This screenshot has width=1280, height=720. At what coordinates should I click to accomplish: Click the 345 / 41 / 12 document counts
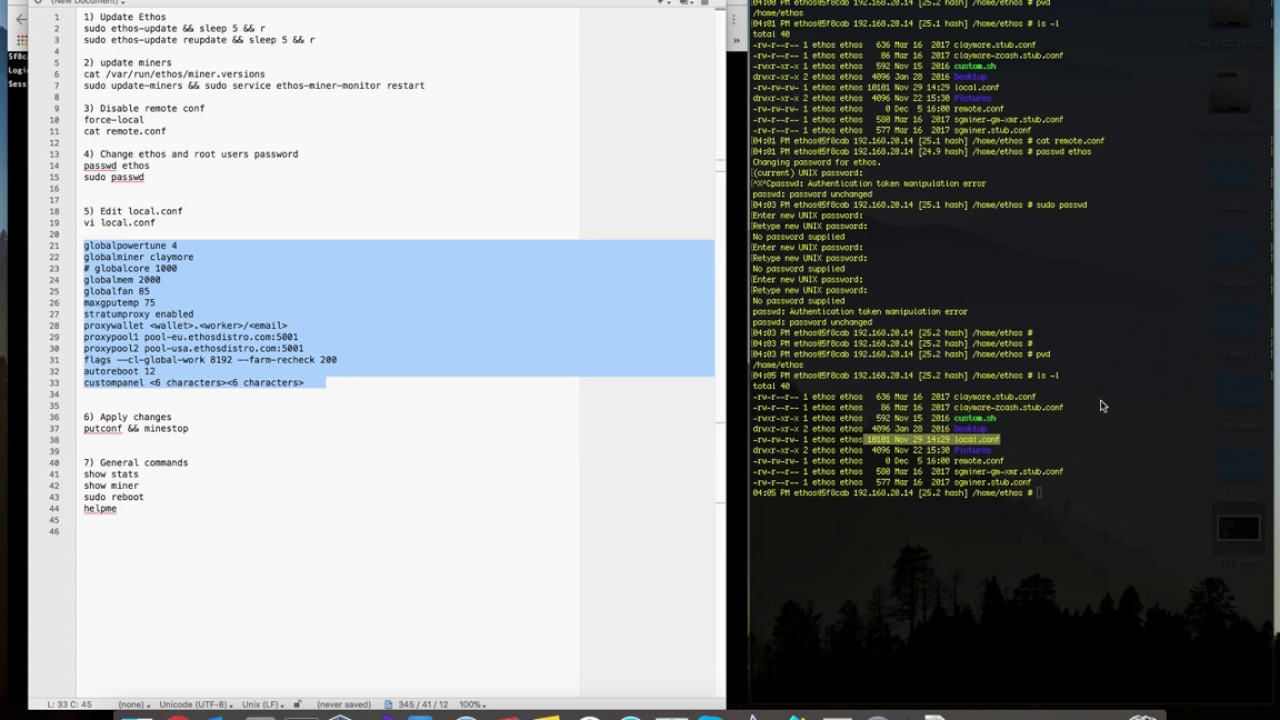423,705
